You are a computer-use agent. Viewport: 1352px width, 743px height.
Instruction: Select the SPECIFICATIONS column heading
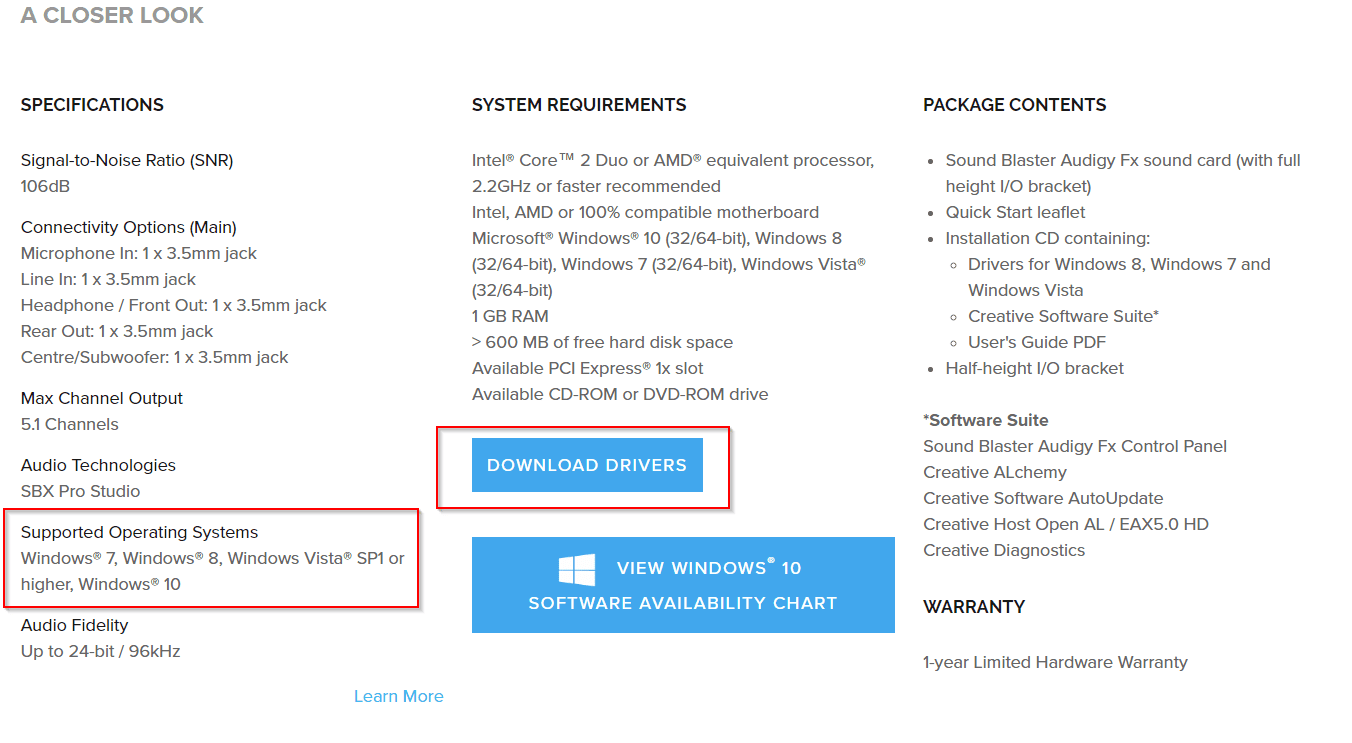(x=91, y=104)
